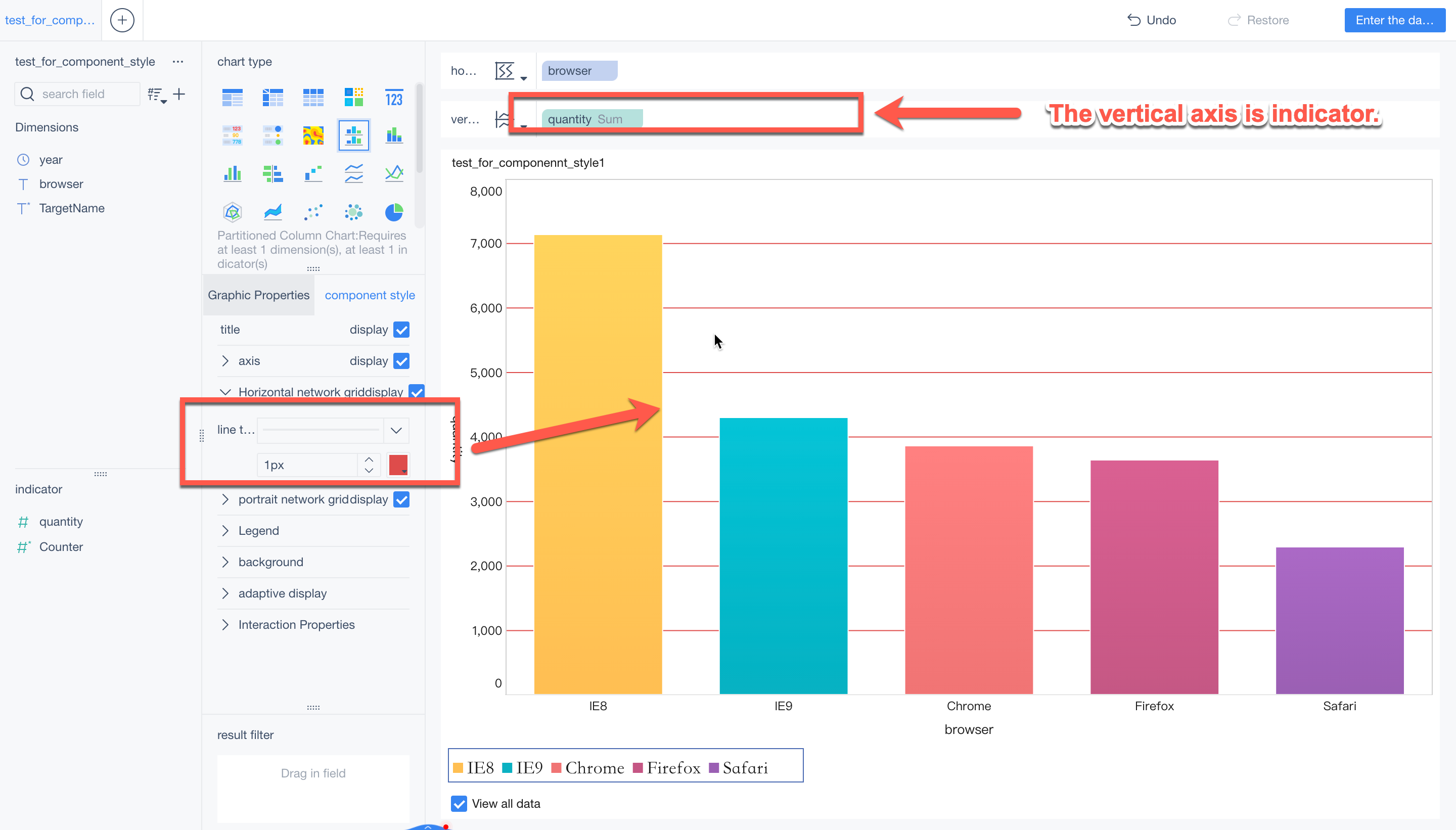This screenshot has height=830, width=1456.
Task: Expand the axis settings section
Action: point(225,361)
